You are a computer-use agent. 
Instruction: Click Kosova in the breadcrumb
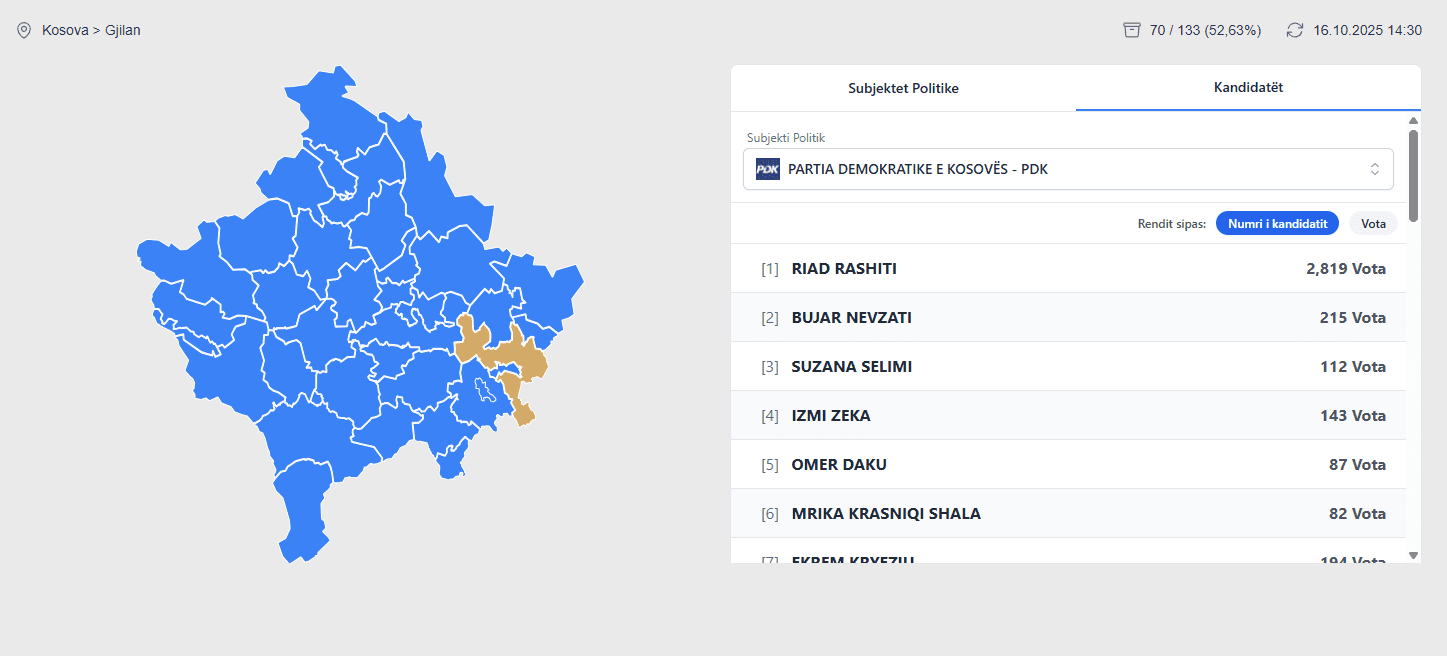coord(65,31)
